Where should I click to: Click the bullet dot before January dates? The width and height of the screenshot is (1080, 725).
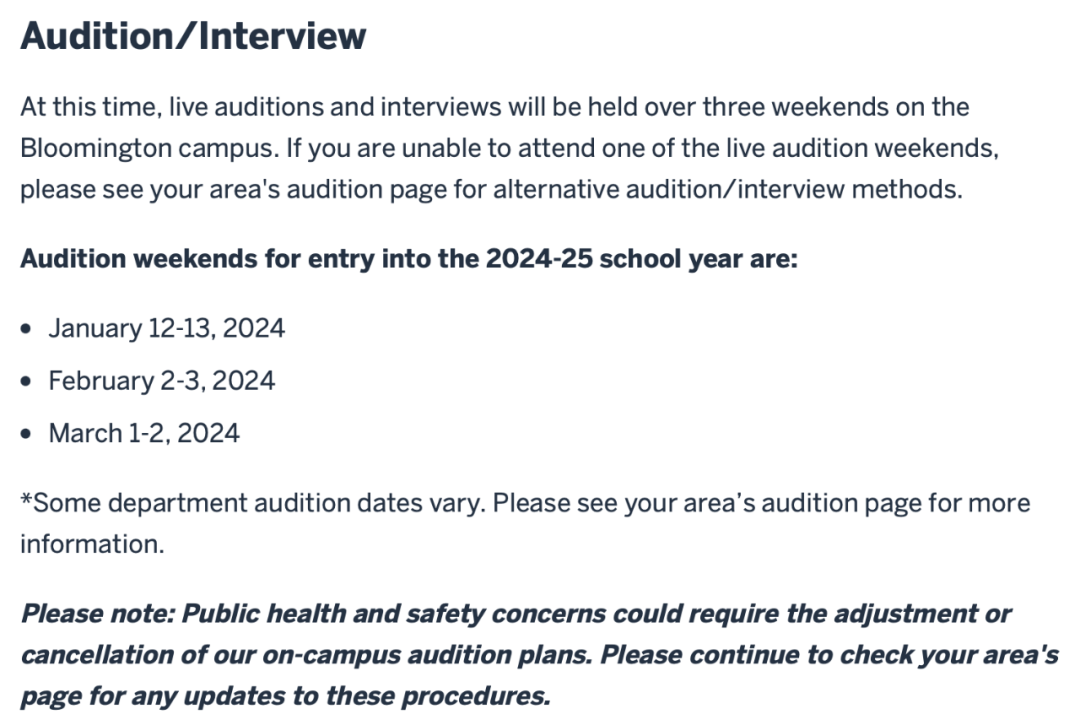tap(27, 328)
